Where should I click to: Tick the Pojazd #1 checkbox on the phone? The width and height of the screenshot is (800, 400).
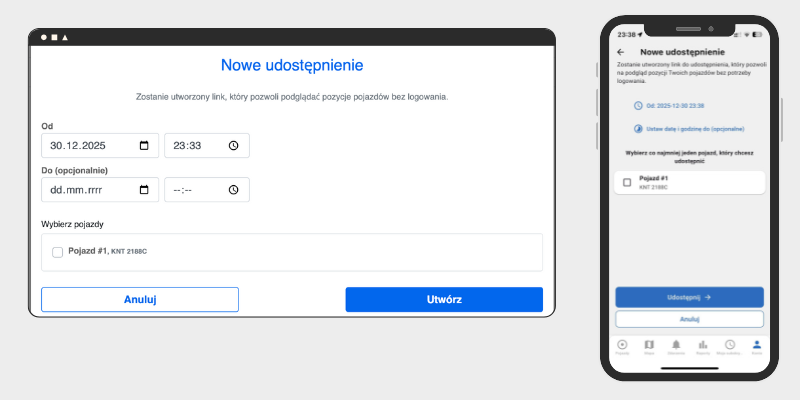coord(627,182)
